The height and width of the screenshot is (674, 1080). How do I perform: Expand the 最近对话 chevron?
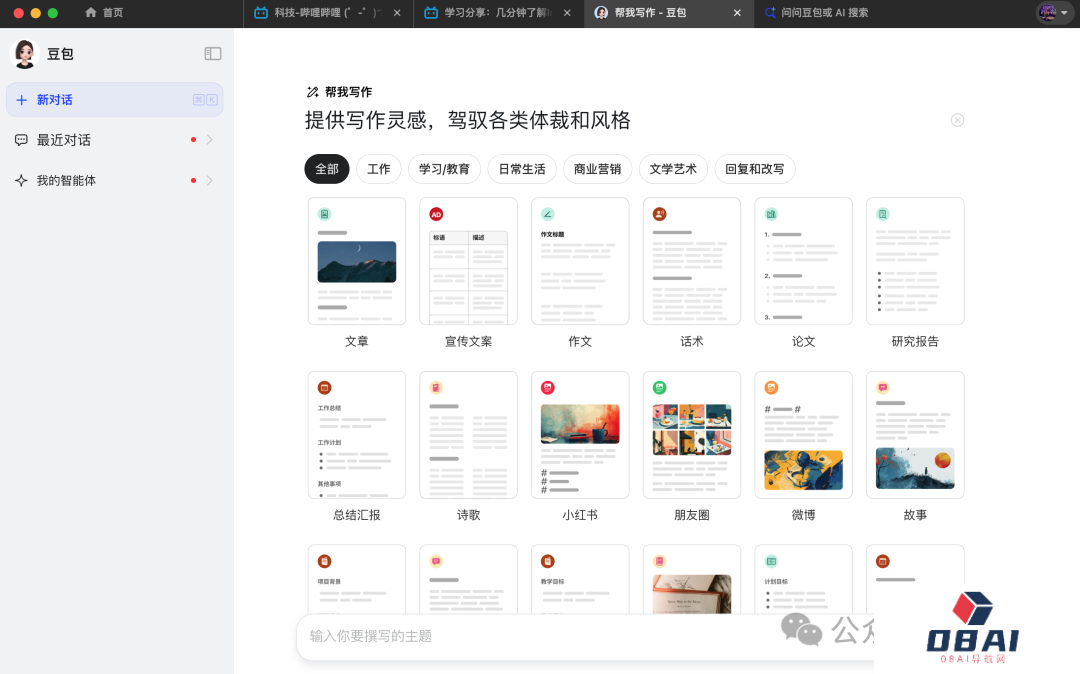click(x=209, y=140)
